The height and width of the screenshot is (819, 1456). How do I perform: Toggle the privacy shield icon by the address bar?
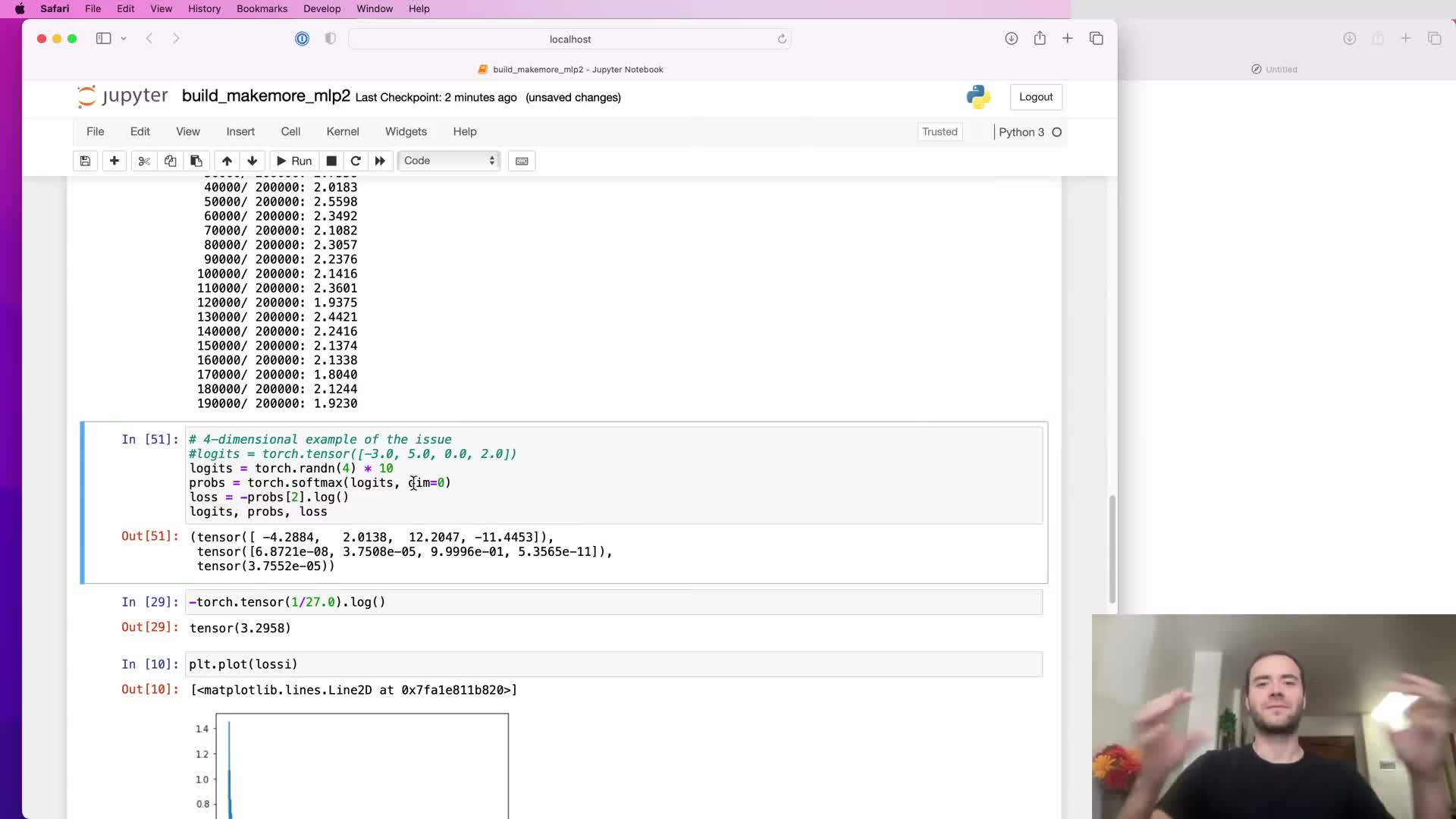tap(330, 39)
